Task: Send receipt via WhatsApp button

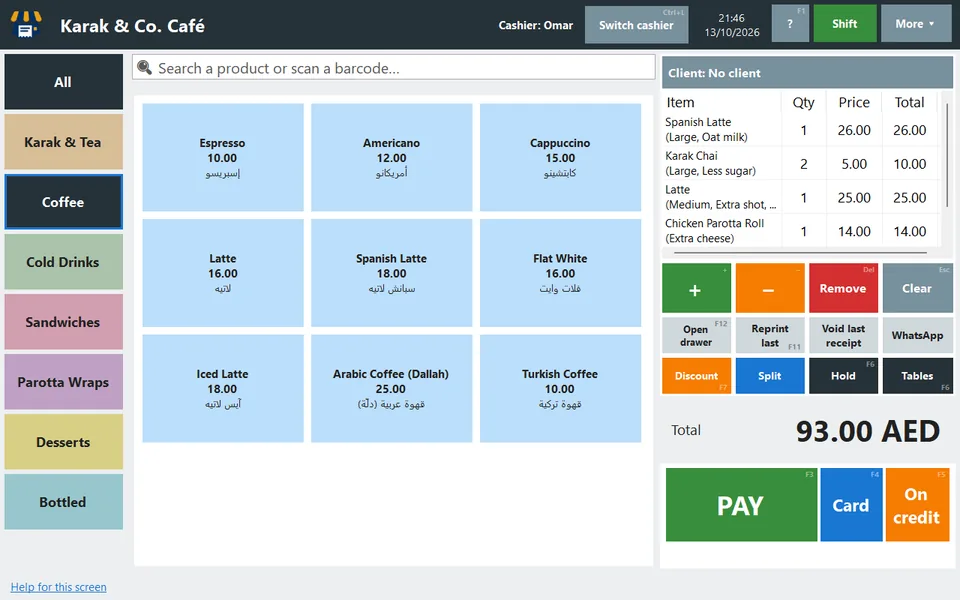Action: (917, 336)
